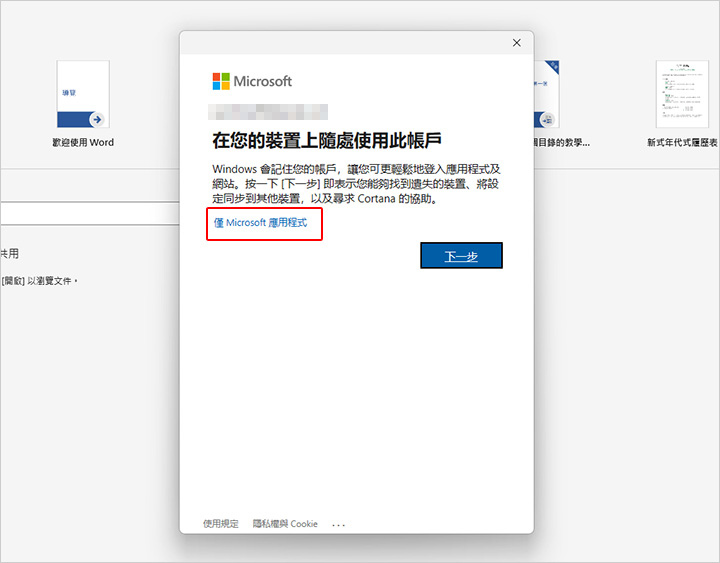Open the more options ellipsis in dialog footer
This screenshot has width=720, height=563.
click(338, 525)
